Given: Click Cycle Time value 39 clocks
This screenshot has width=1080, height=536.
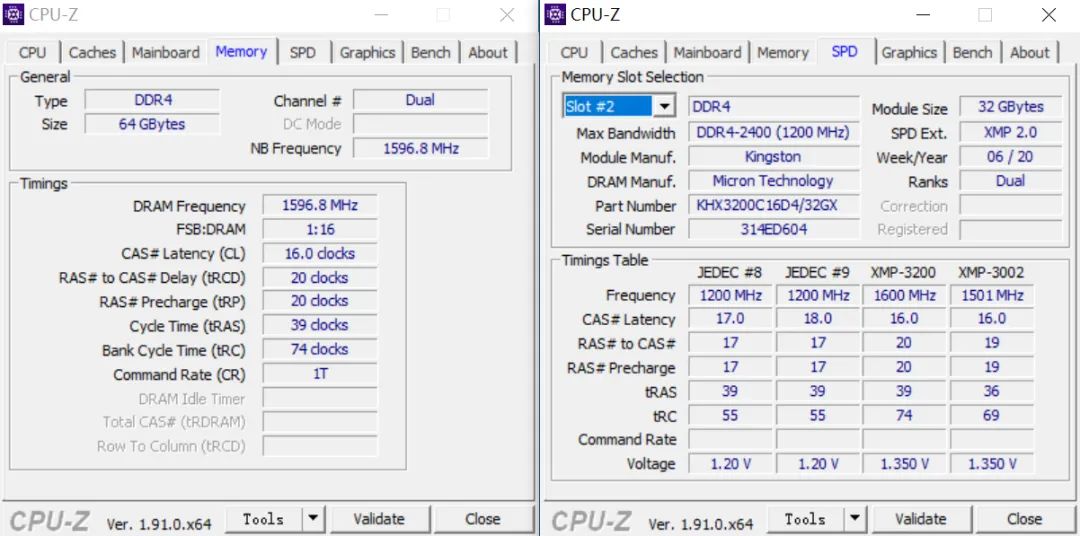Looking at the screenshot, I should 320,325.
